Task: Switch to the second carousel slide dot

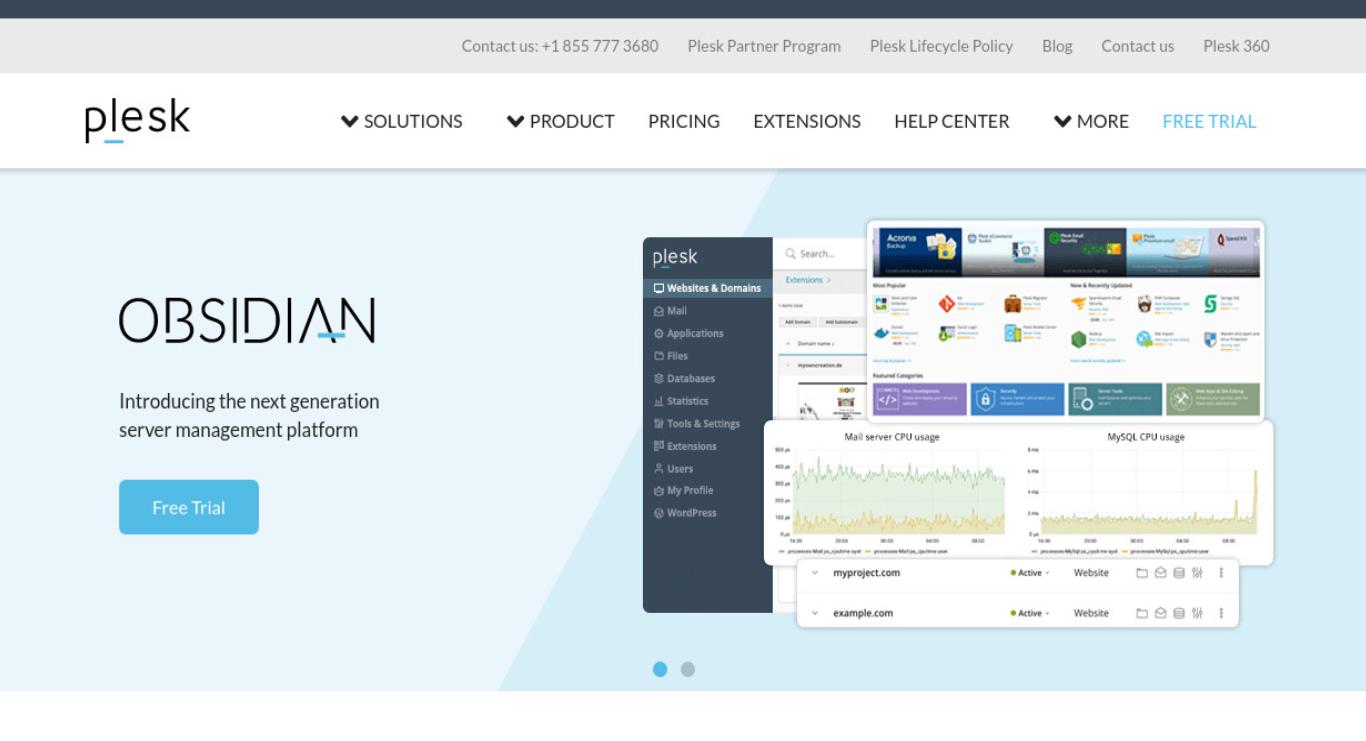Action: point(688,669)
